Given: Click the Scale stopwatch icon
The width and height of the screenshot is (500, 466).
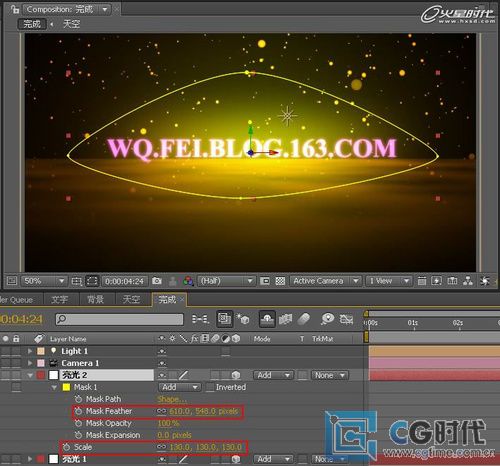Looking at the screenshot, I should tap(66, 447).
